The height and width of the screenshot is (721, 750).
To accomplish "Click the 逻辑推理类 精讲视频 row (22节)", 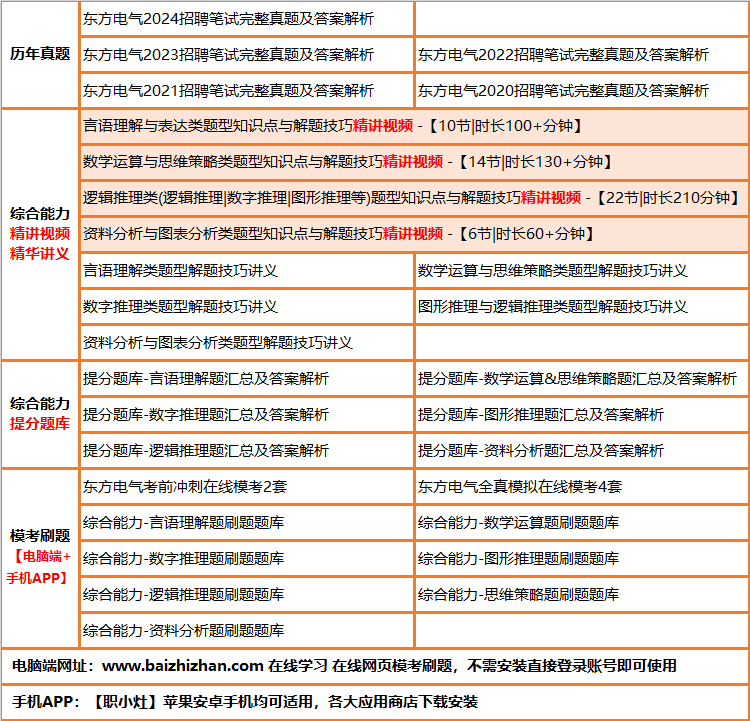I will [414, 198].
